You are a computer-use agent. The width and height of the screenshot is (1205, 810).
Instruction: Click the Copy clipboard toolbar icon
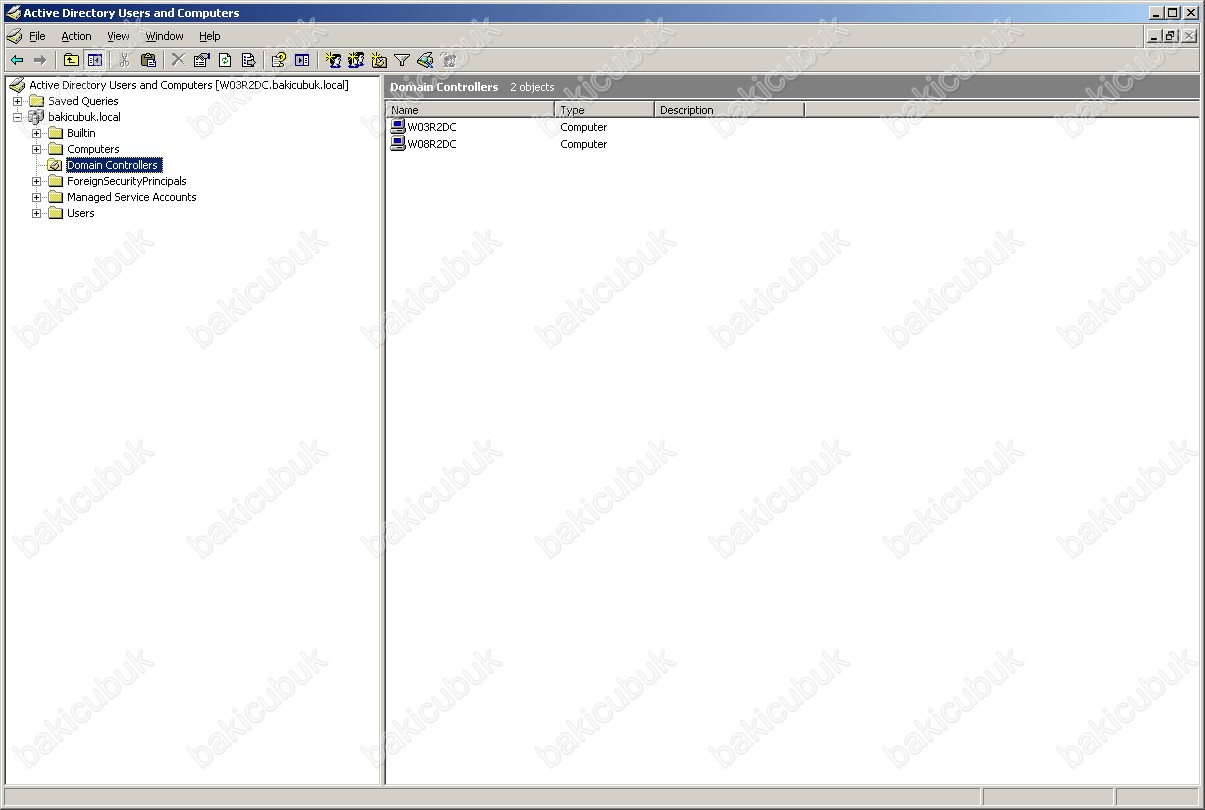(x=148, y=60)
